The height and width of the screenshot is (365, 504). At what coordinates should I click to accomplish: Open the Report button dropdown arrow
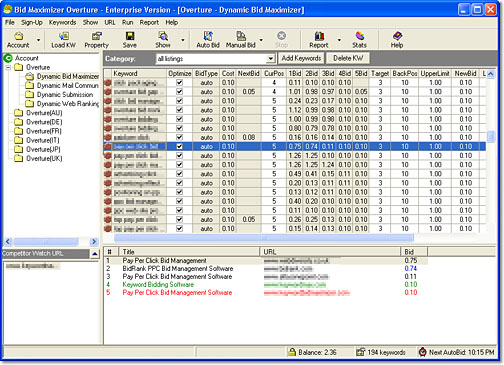[339, 40]
